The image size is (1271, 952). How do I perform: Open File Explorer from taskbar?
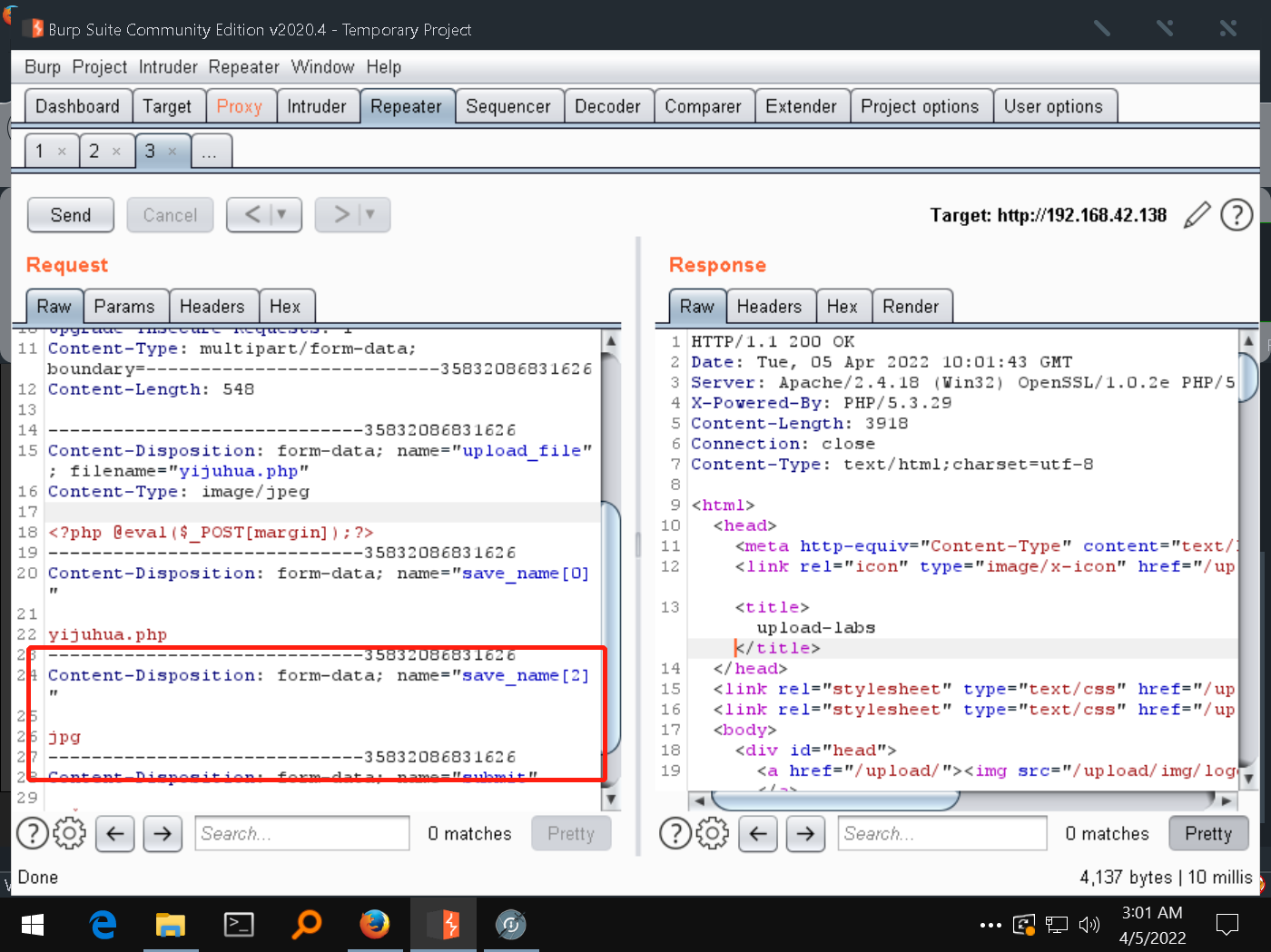(x=170, y=925)
